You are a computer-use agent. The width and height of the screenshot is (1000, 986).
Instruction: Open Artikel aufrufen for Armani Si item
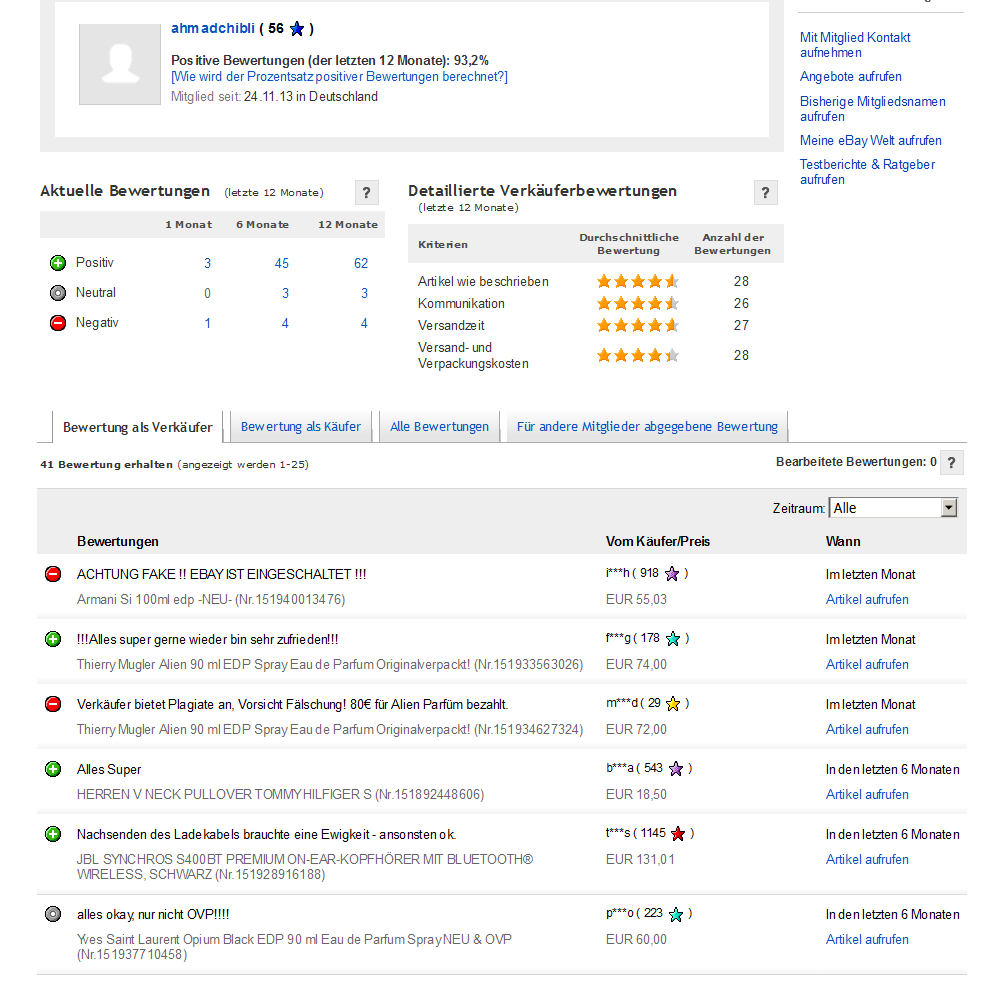[867, 600]
